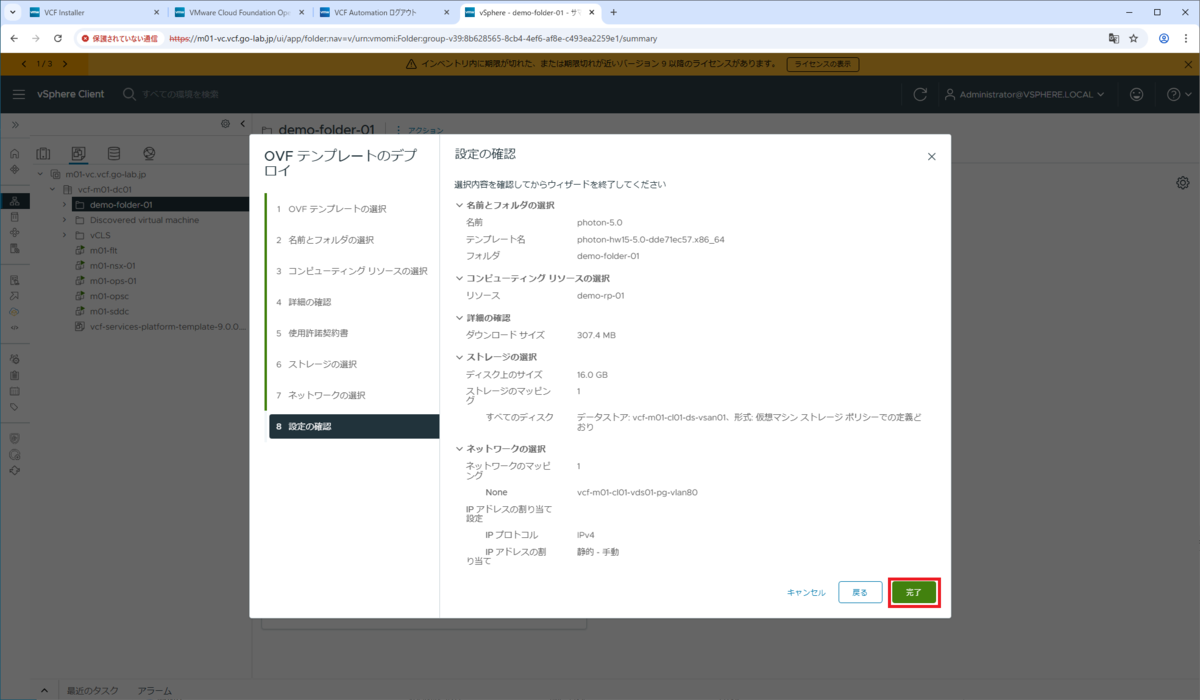The image size is (1200, 700).
Task: Click the 戻る back button
Action: tap(860, 592)
